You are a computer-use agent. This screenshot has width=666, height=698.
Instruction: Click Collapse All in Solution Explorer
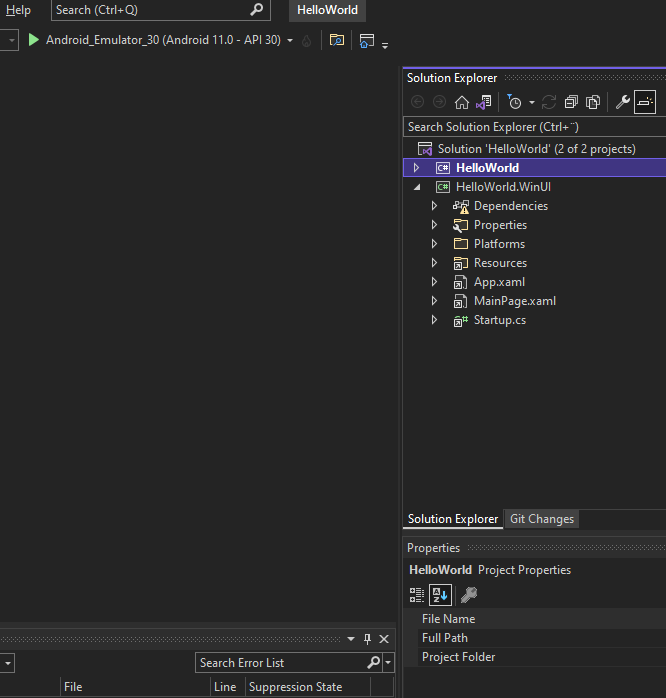[x=571, y=102]
